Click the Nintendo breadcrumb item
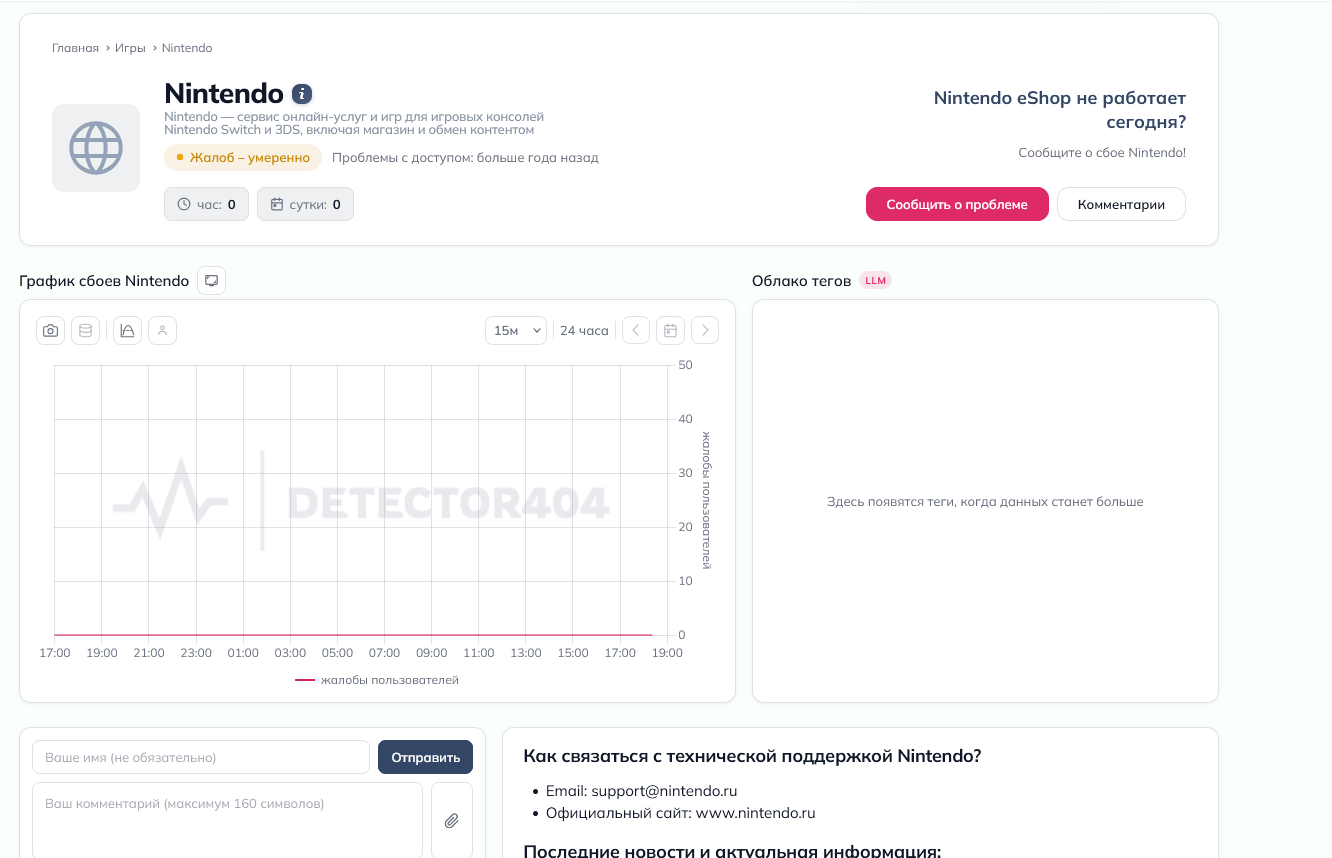 (187, 48)
